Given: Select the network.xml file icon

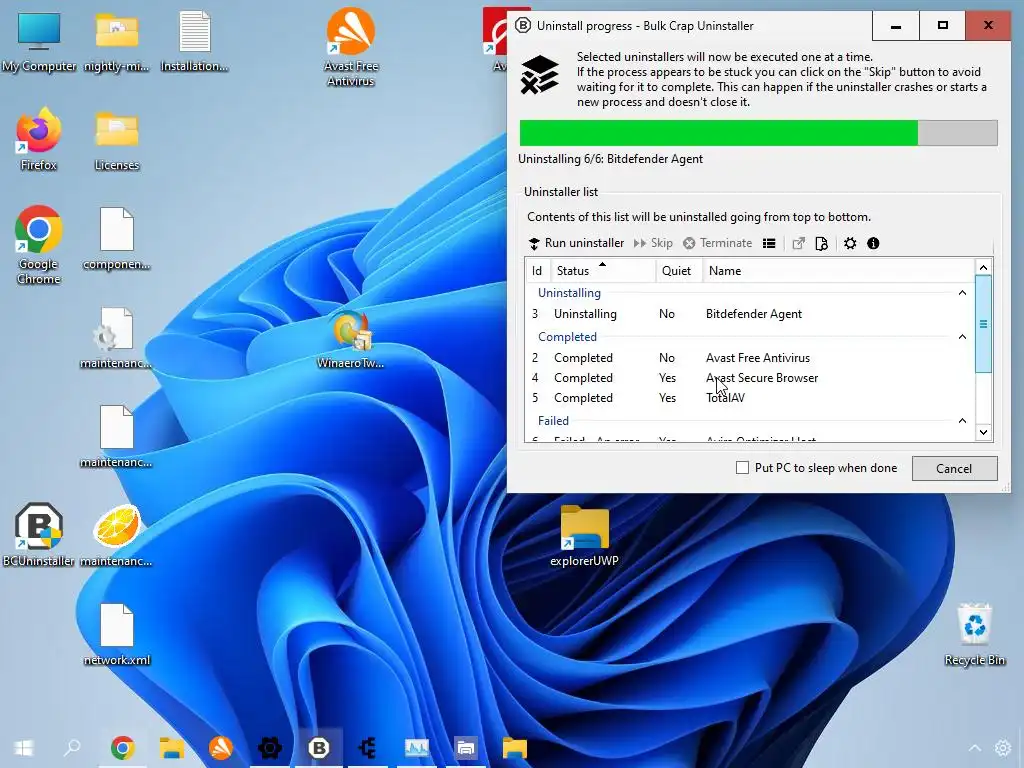Looking at the screenshot, I should (117, 633).
